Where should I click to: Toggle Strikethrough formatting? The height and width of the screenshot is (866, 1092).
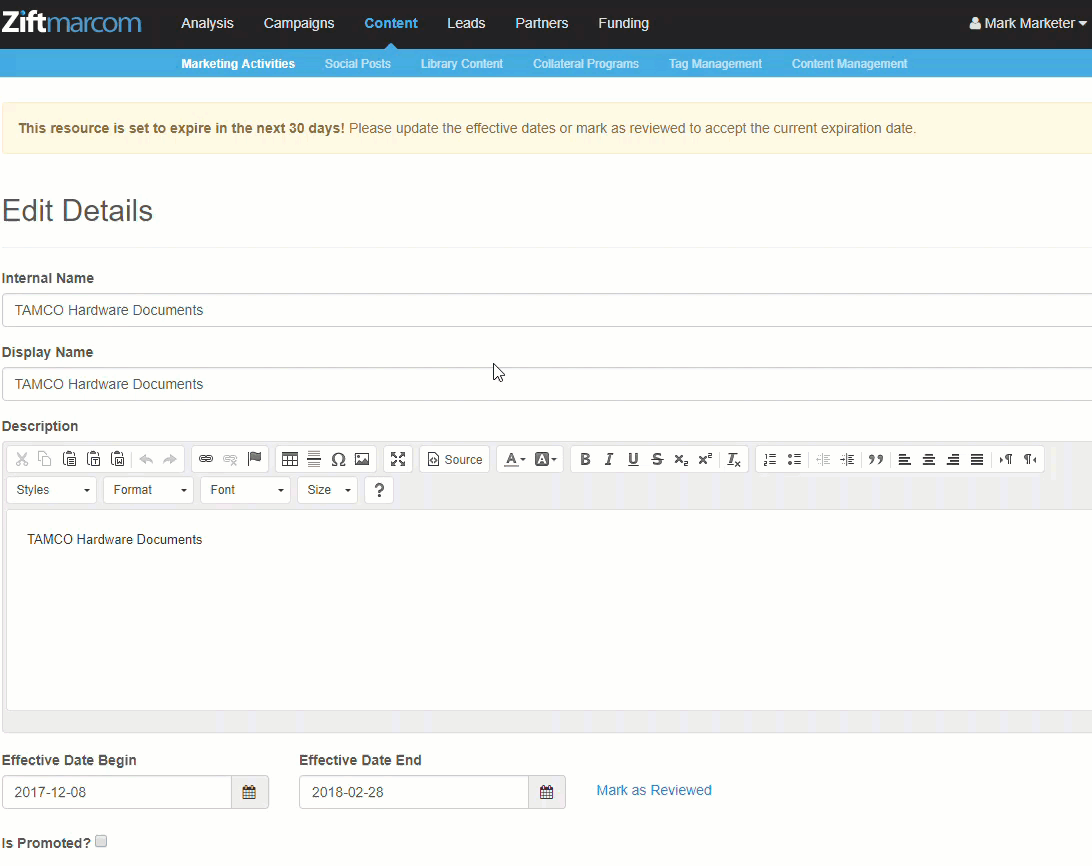click(657, 459)
